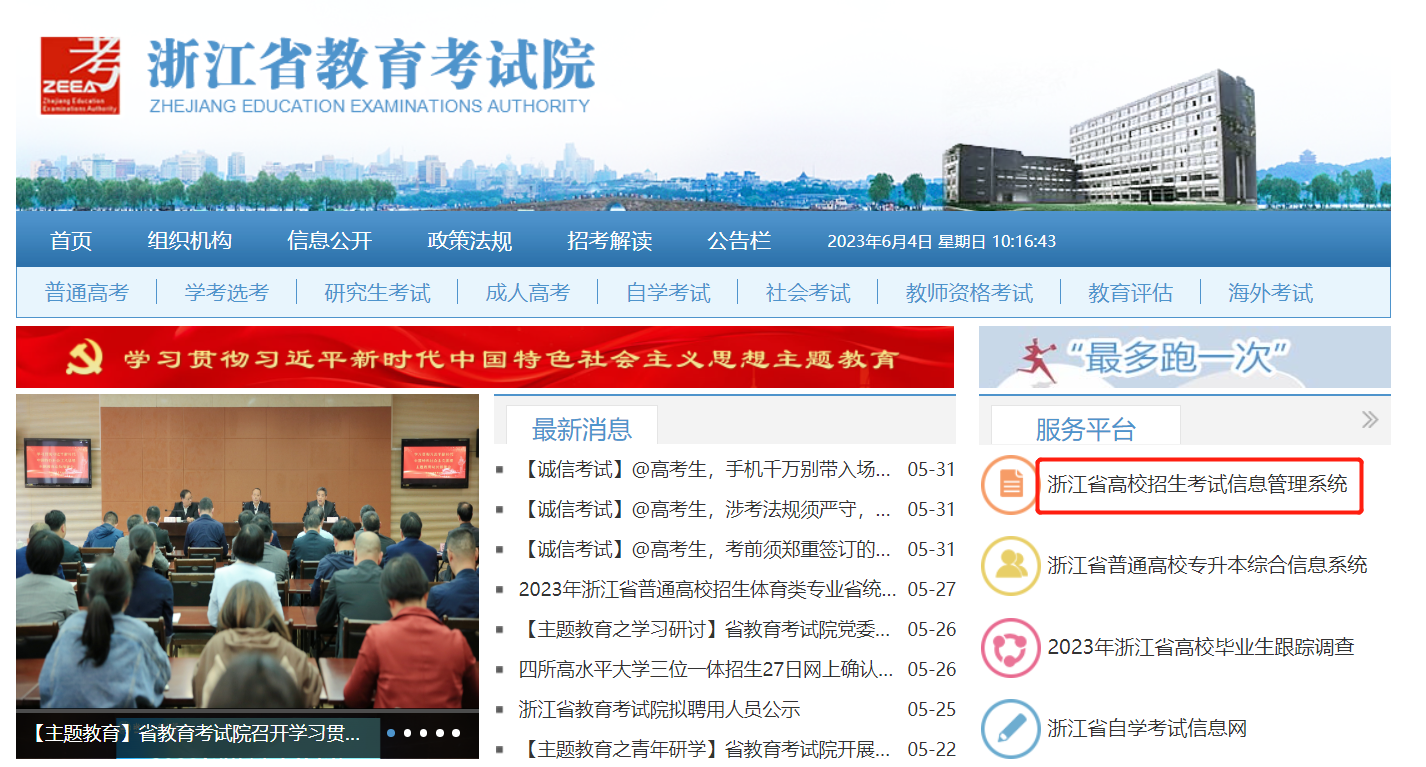The width and height of the screenshot is (1426, 767).
Task: Click the 浙江省教育考试院 site title
Action: pos(371,64)
